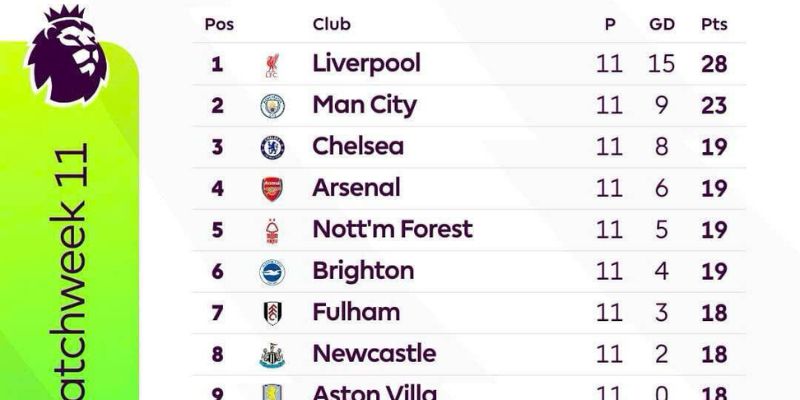Select the Pos column header
Image resolution: width=800 pixels, height=400 pixels.
point(219,24)
